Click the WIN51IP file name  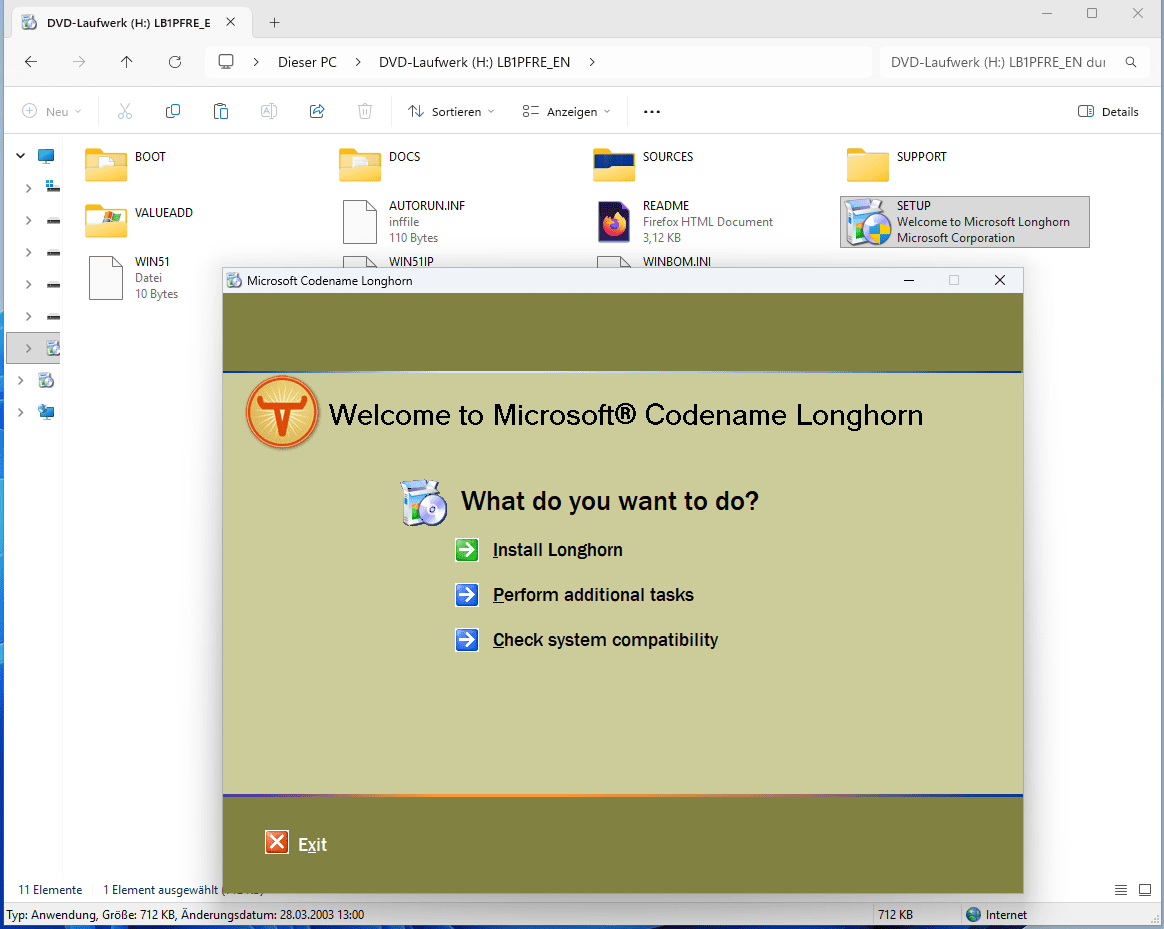(x=411, y=261)
